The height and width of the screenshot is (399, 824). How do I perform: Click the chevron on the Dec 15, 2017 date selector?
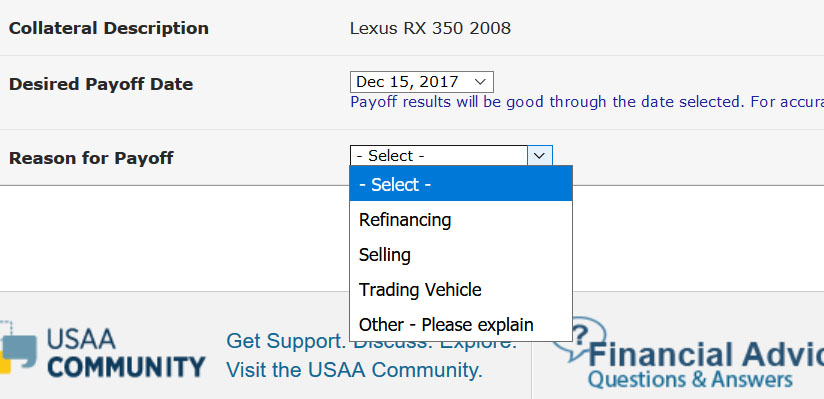pyautogui.click(x=479, y=82)
